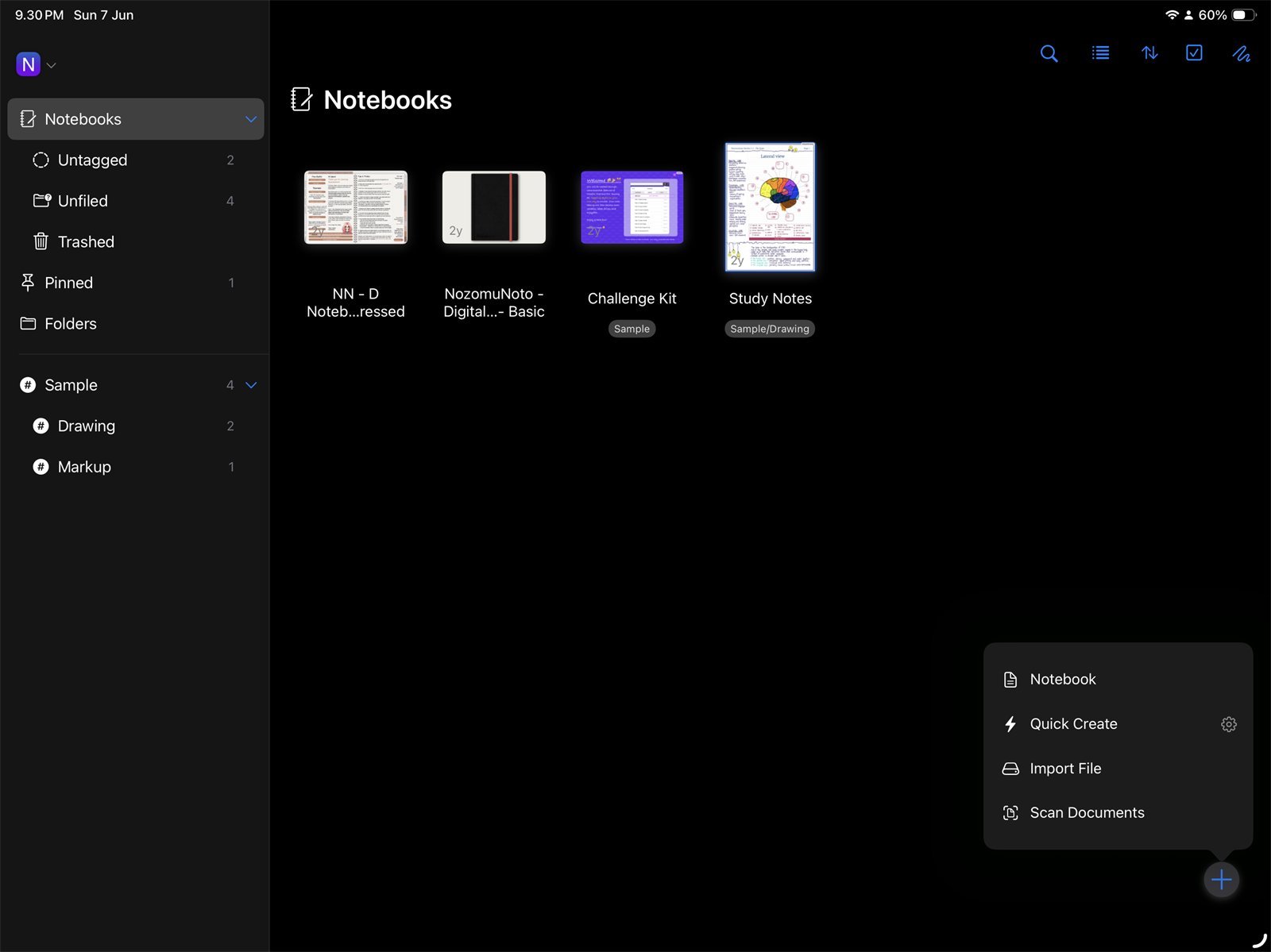Click the Folders folder icon
1271x952 pixels.
[x=28, y=323]
